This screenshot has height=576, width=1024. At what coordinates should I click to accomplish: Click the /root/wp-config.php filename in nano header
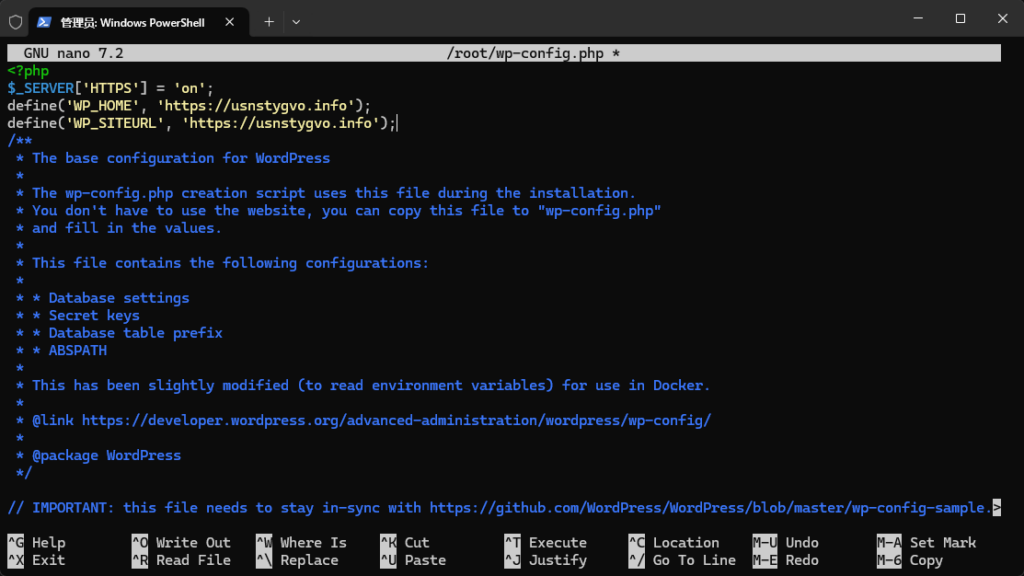(525, 53)
